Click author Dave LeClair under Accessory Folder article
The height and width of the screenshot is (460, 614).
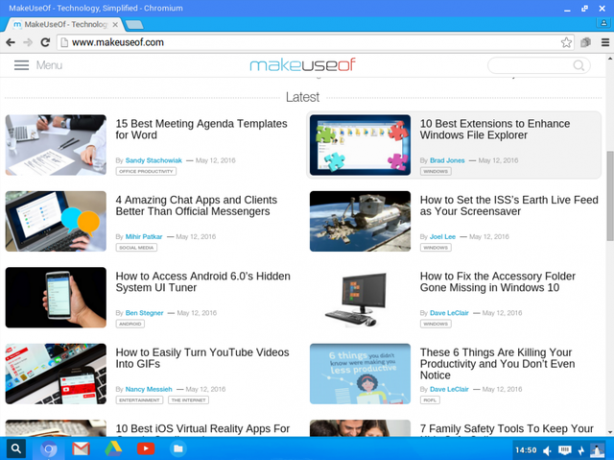tap(449, 313)
